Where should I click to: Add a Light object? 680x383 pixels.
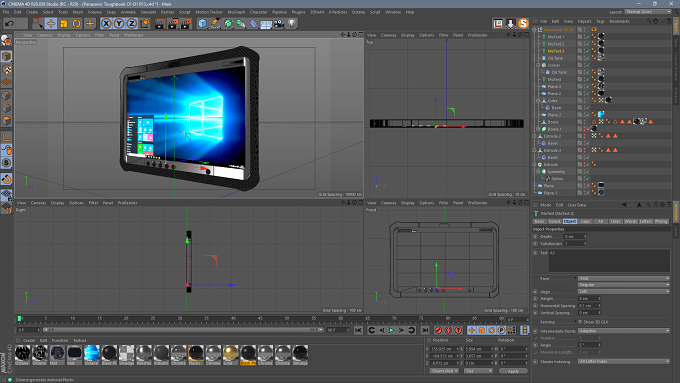pyautogui.click(x=292, y=23)
